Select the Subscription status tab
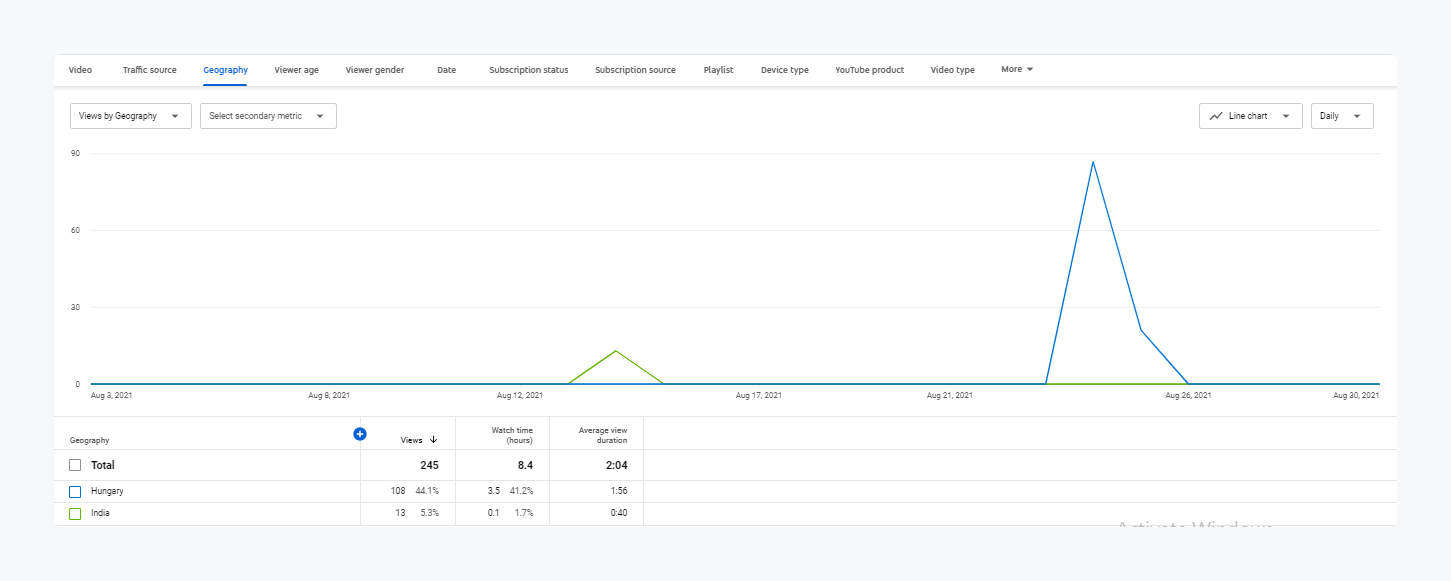The height and width of the screenshot is (581, 1451). [528, 70]
